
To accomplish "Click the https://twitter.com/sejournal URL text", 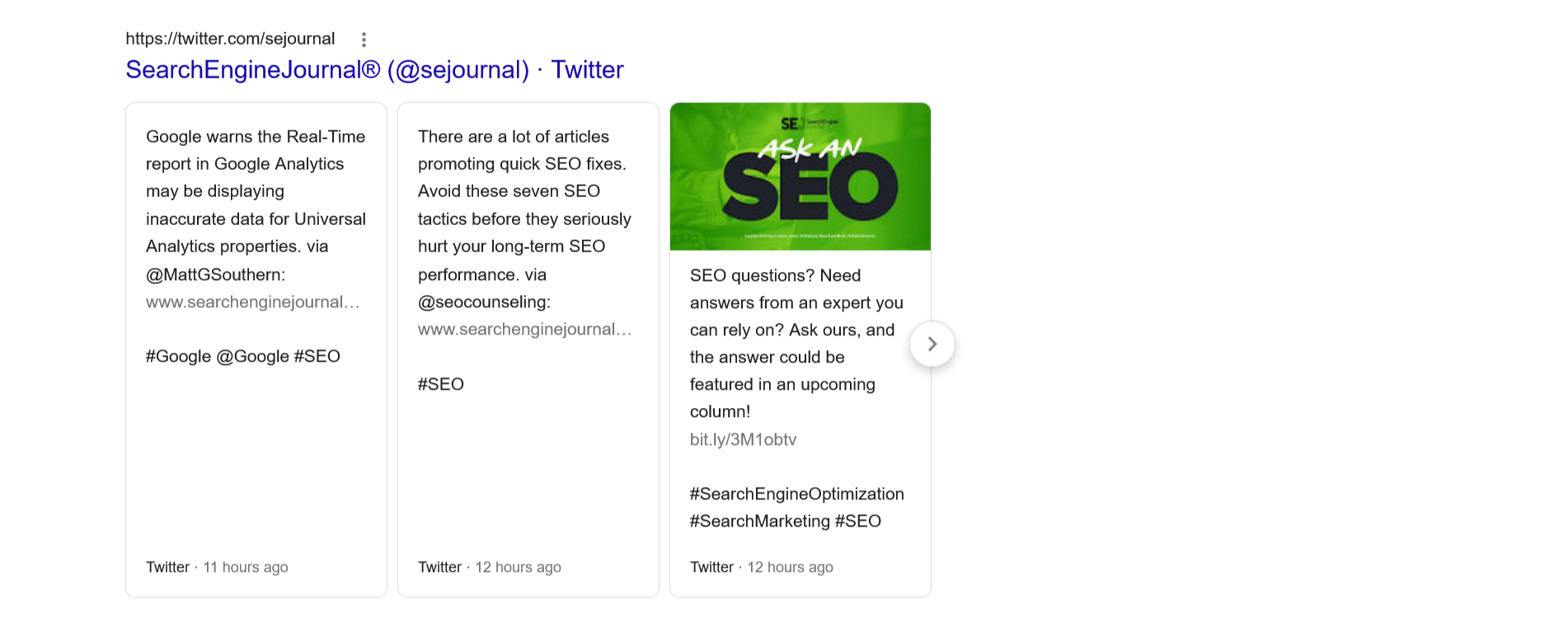I will 230,38.
